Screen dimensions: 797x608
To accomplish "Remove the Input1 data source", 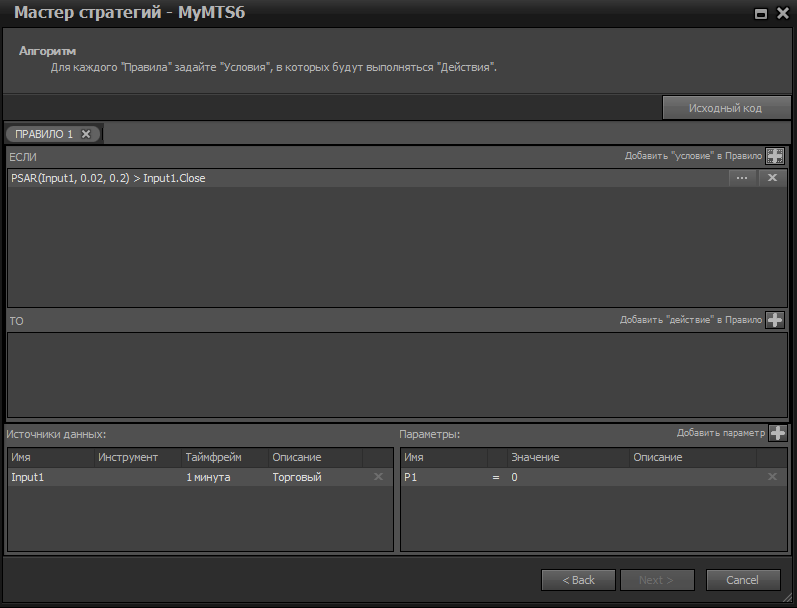I will point(378,478).
